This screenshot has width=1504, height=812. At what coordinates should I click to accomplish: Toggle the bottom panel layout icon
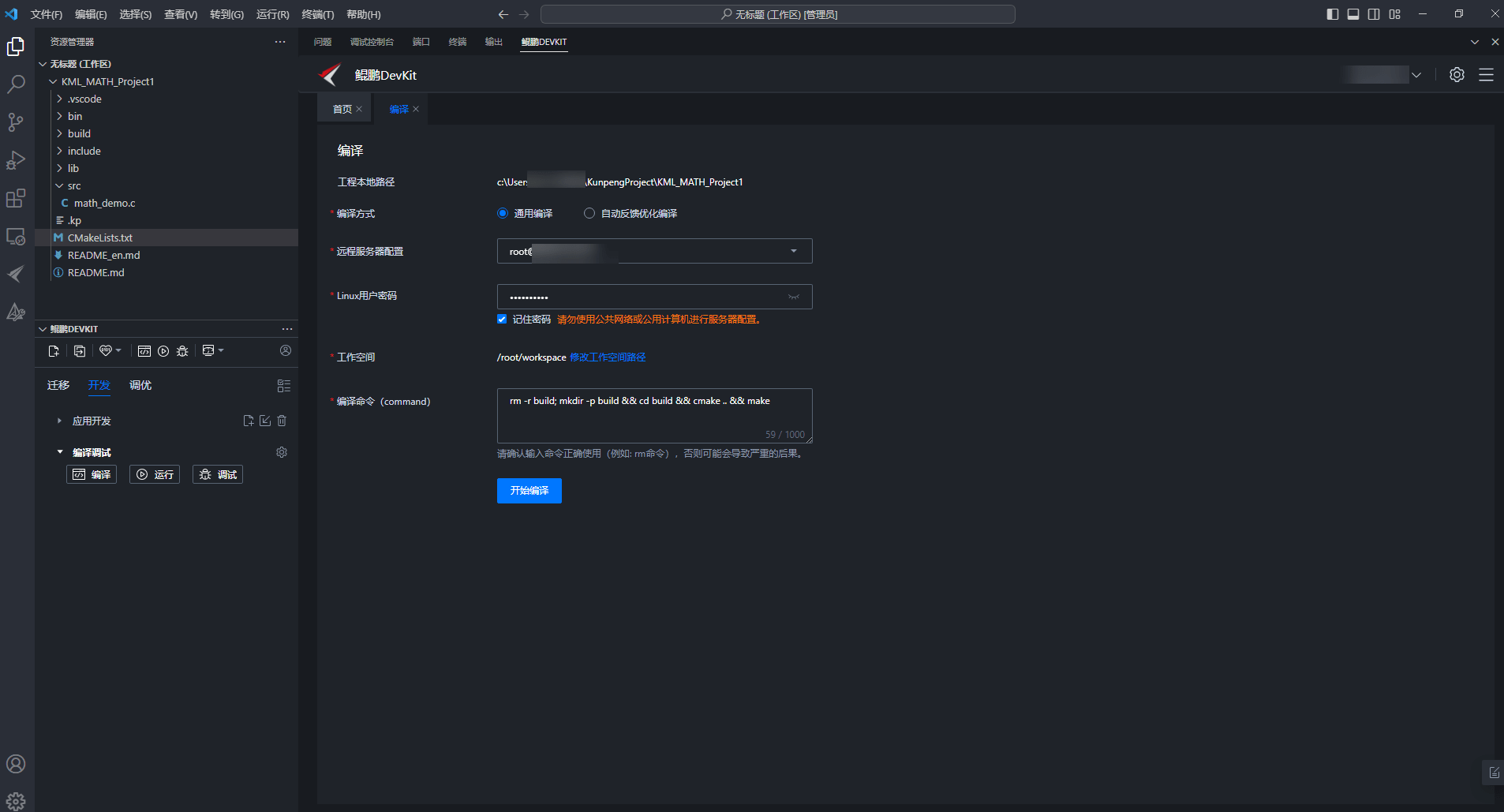coord(1353,14)
